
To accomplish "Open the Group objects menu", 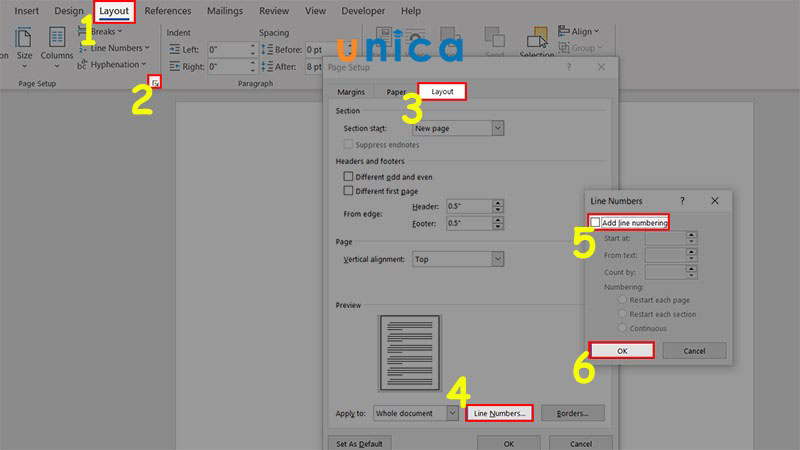I will (x=580, y=48).
